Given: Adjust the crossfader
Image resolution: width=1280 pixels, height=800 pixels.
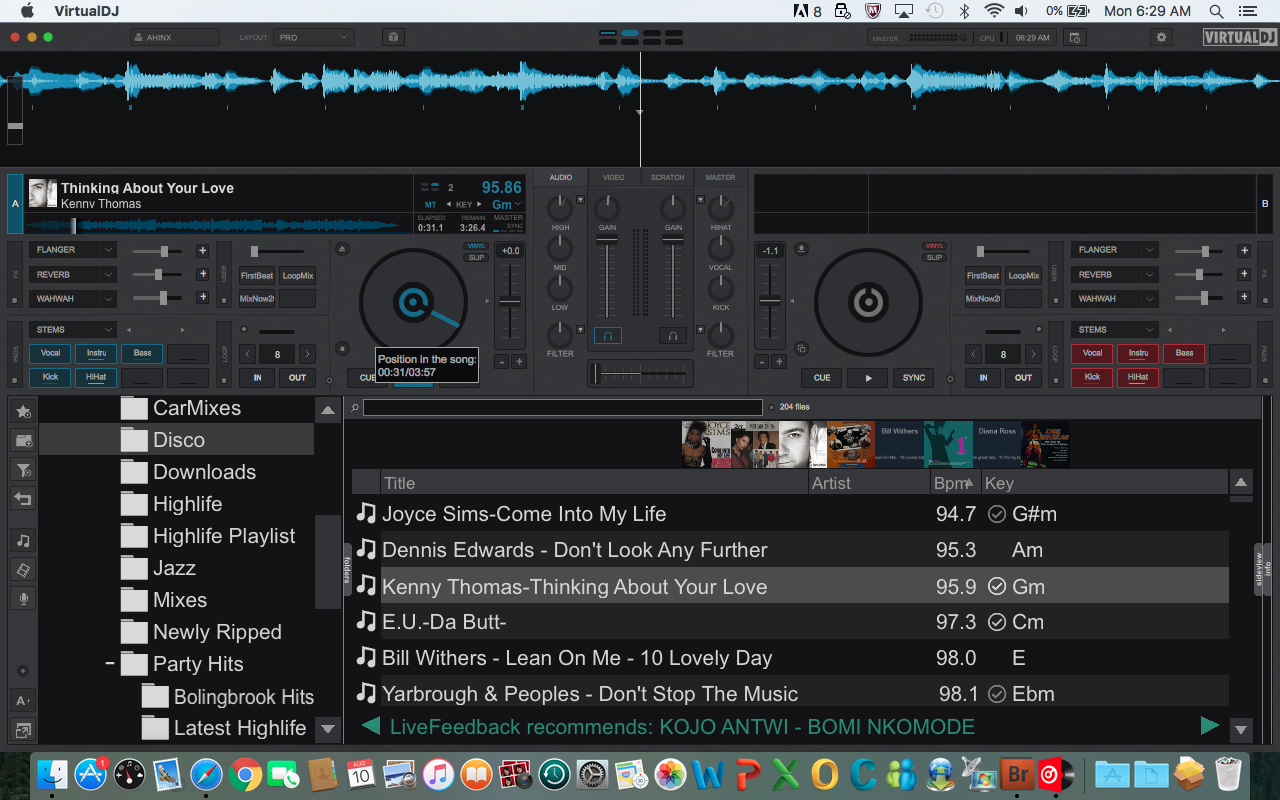Looking at the screenshot, I should (640, 373).
